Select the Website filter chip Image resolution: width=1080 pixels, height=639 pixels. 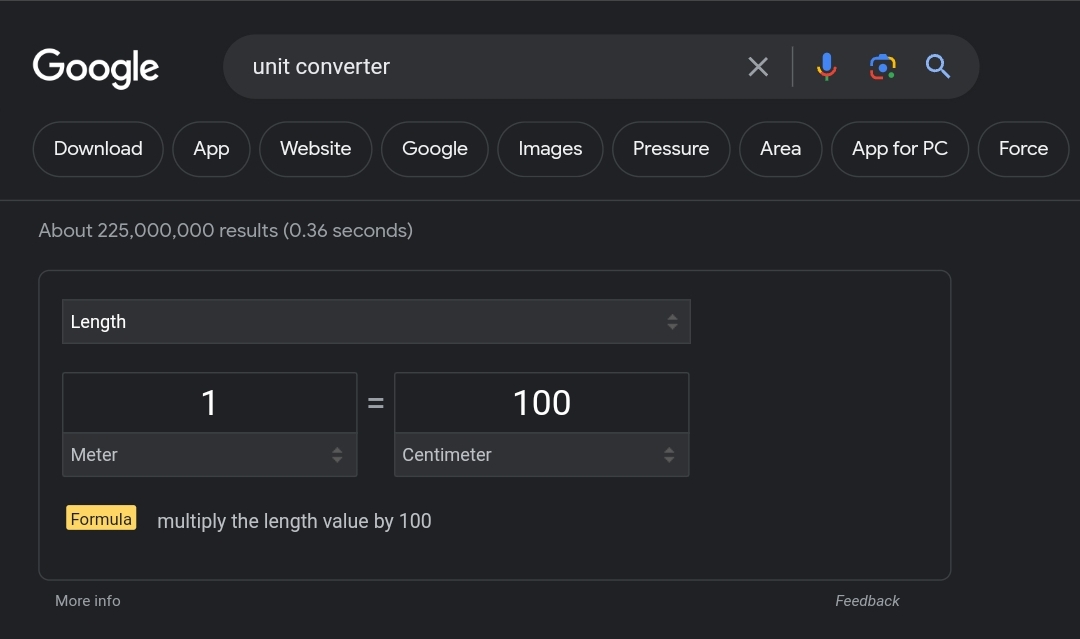click(315, 149)
